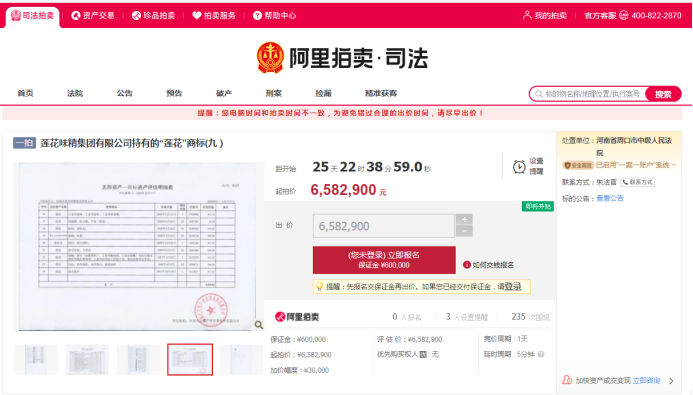The image size is (693, 395).
Task: Click the 珍品拍卖 icon
Action: [136, 16]
